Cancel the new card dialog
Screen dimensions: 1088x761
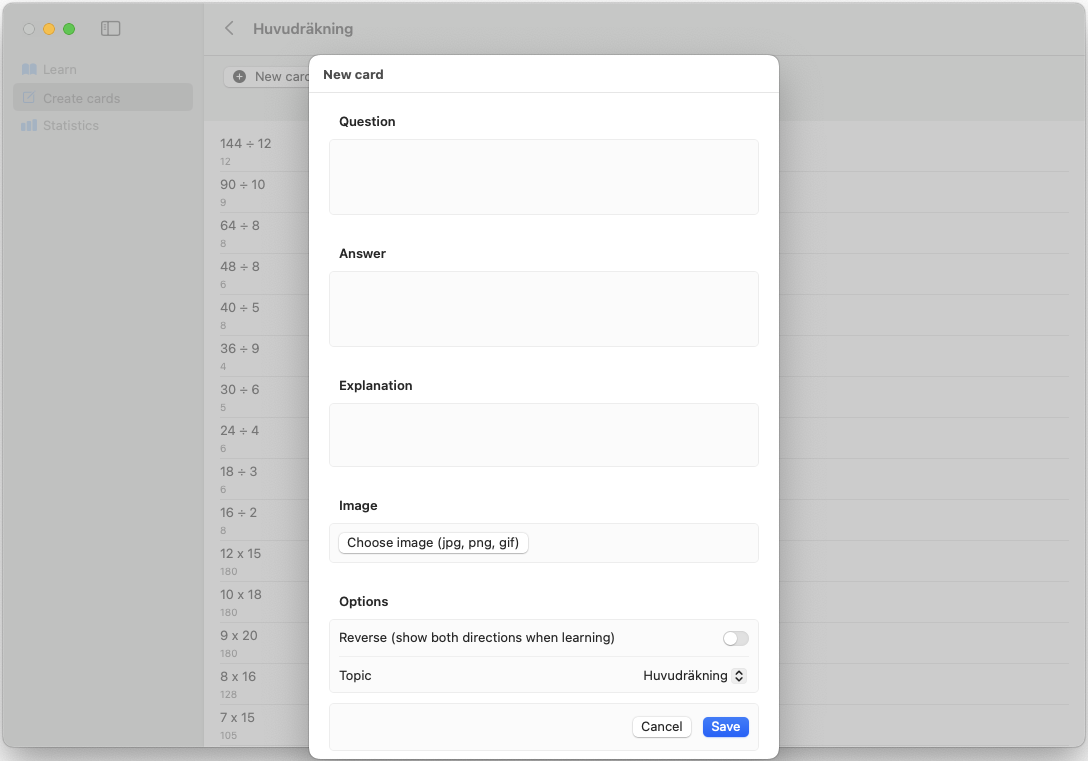[x=661, y=727]
